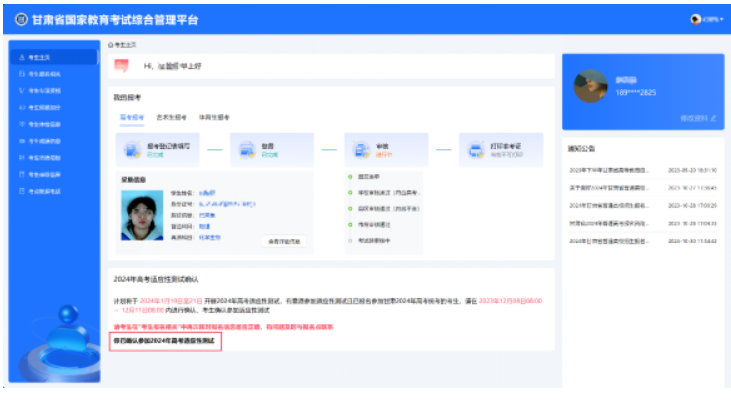The width and height of the screenshot is (731, 402).
Task: Click the 审核 step icon
Action: (357, 149)
